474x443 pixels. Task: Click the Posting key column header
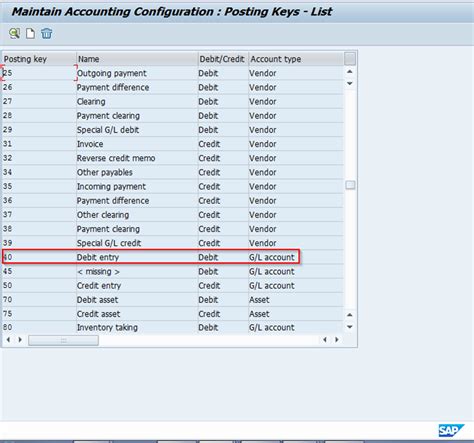pos(39,59)
